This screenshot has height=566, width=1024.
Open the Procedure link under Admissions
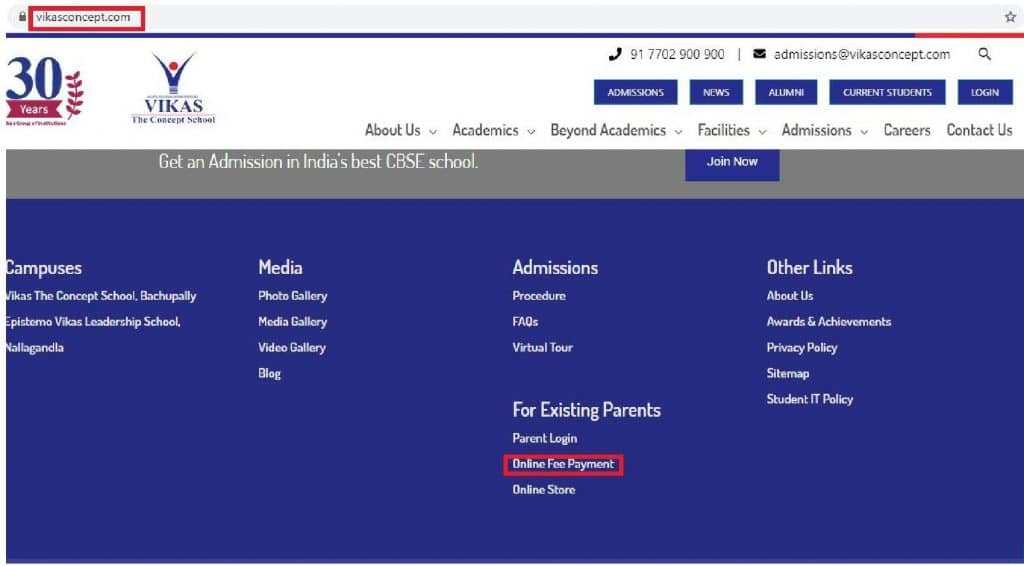539,296
